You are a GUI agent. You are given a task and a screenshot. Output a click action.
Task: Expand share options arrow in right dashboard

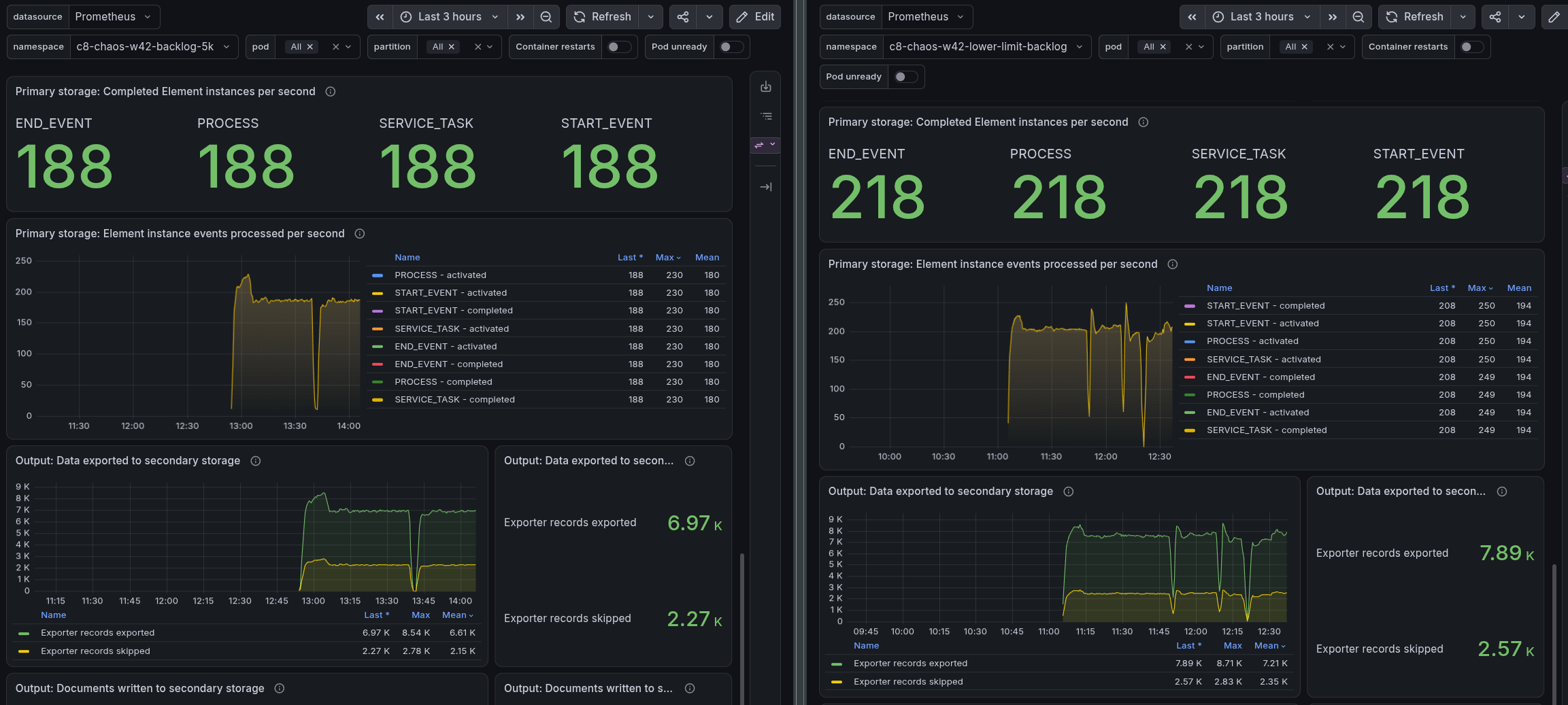1522,17
